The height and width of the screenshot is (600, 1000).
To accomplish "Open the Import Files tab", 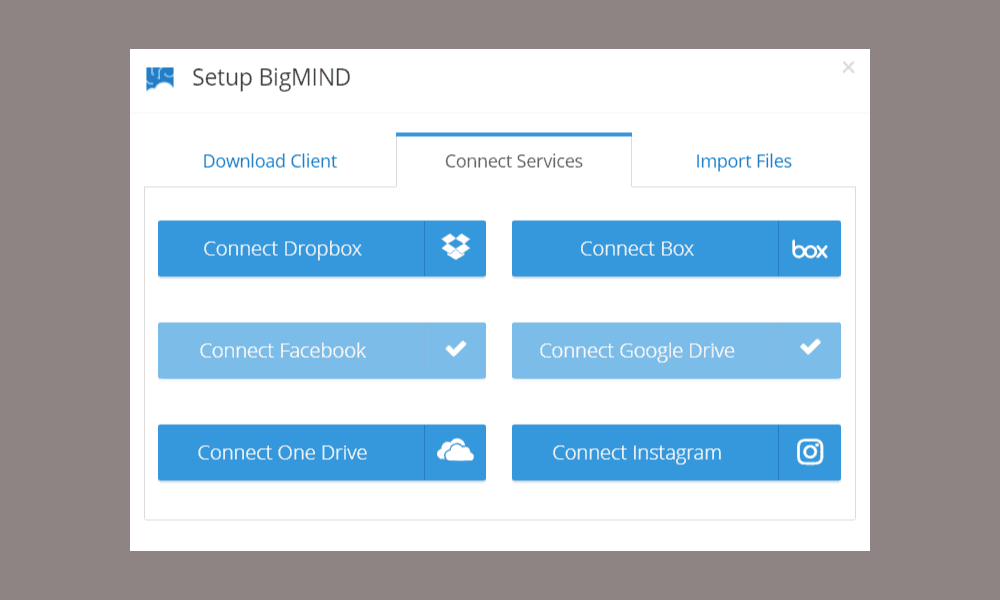I will point(744,161).
